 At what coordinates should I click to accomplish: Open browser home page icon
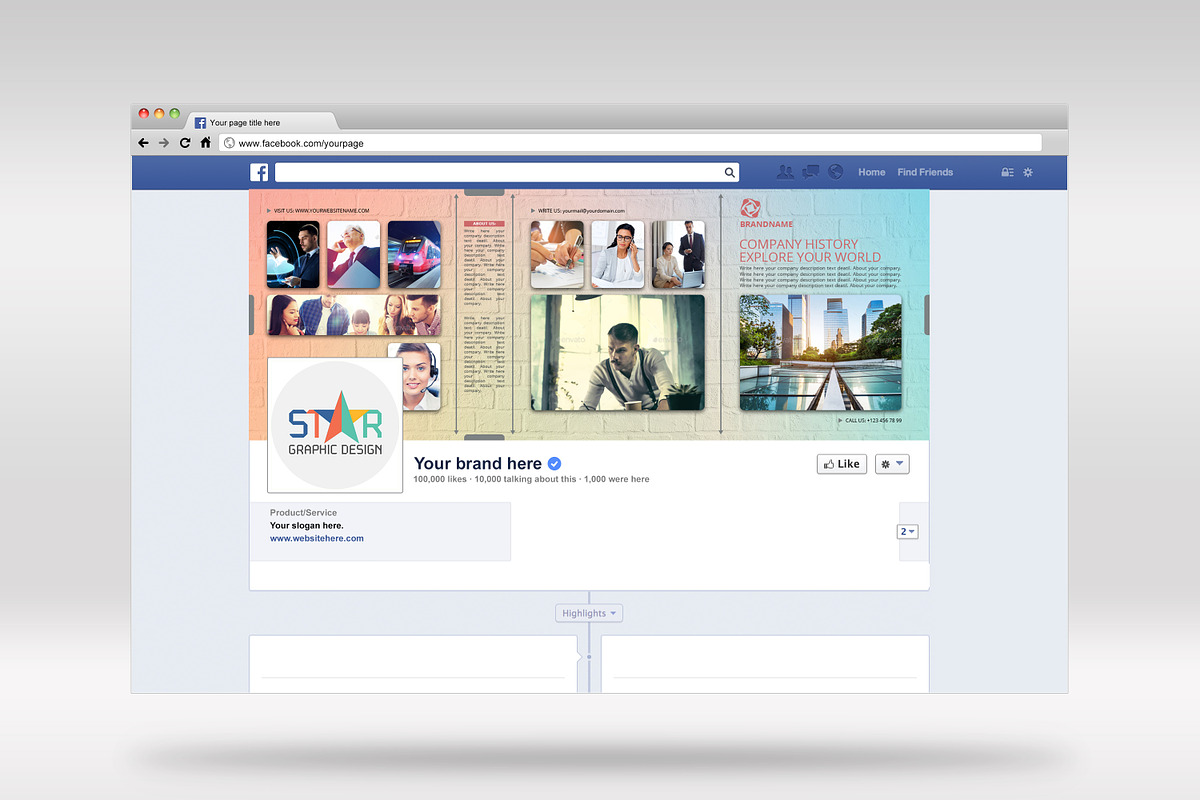pos(205,143)
